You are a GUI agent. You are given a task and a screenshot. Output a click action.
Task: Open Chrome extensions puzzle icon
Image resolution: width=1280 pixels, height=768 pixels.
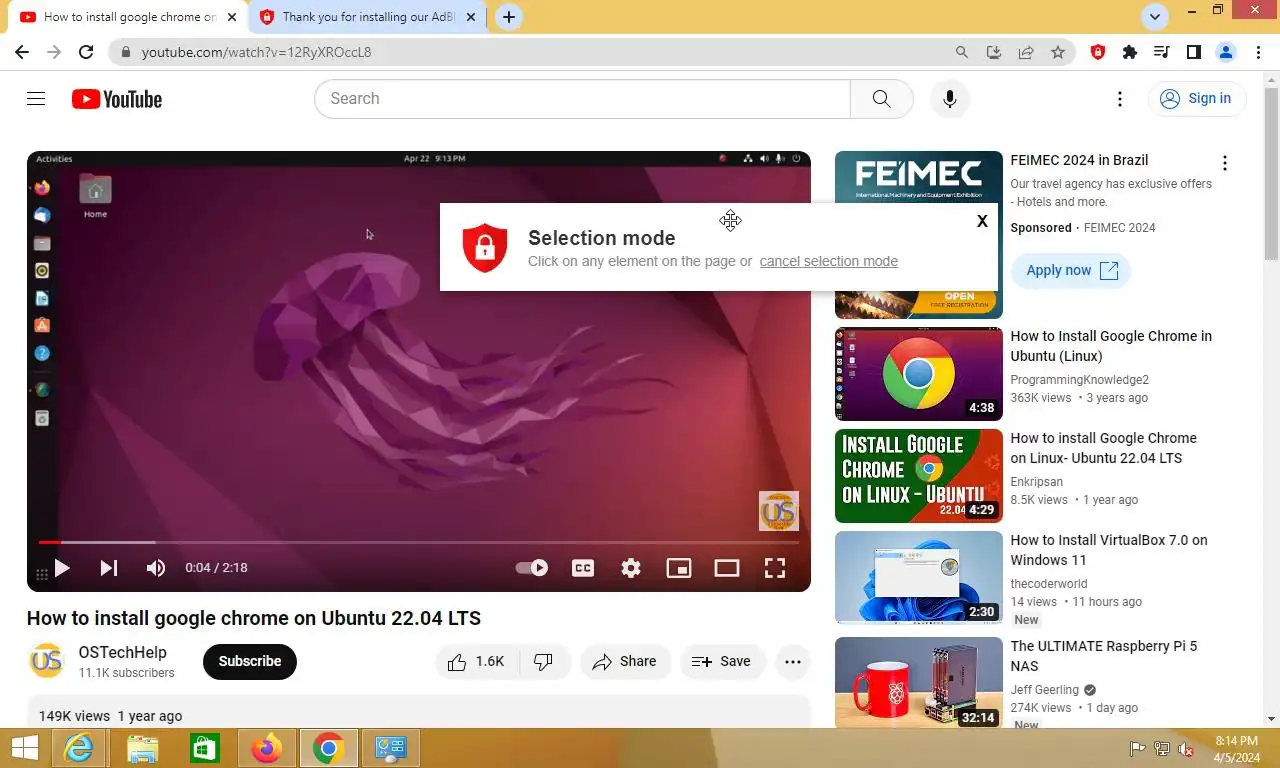tap(1130, 52)
